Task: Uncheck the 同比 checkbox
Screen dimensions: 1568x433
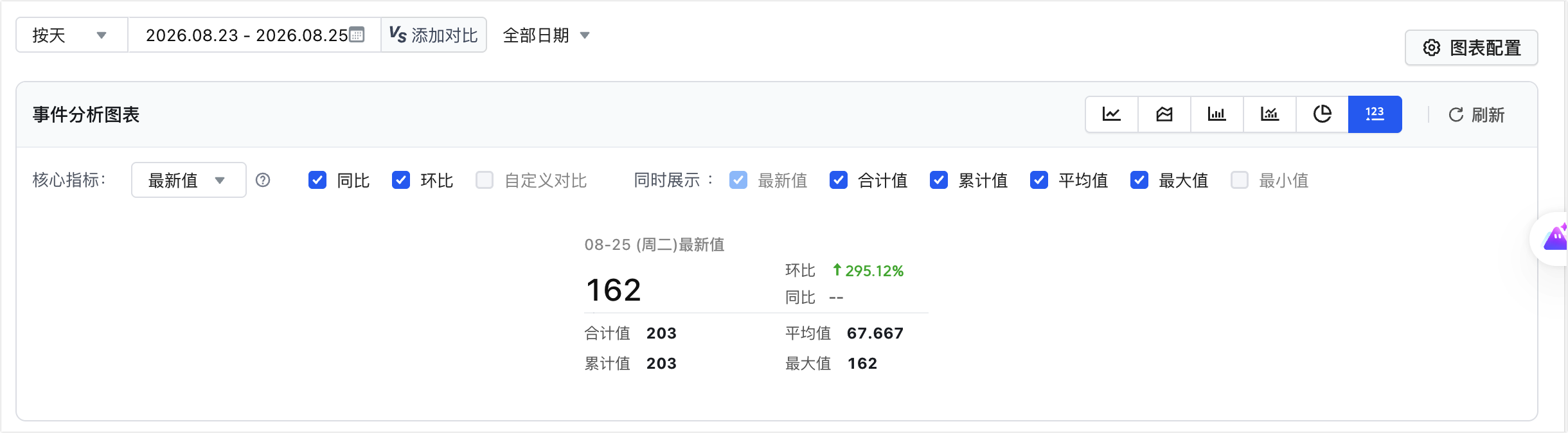Action: point(317,180)
